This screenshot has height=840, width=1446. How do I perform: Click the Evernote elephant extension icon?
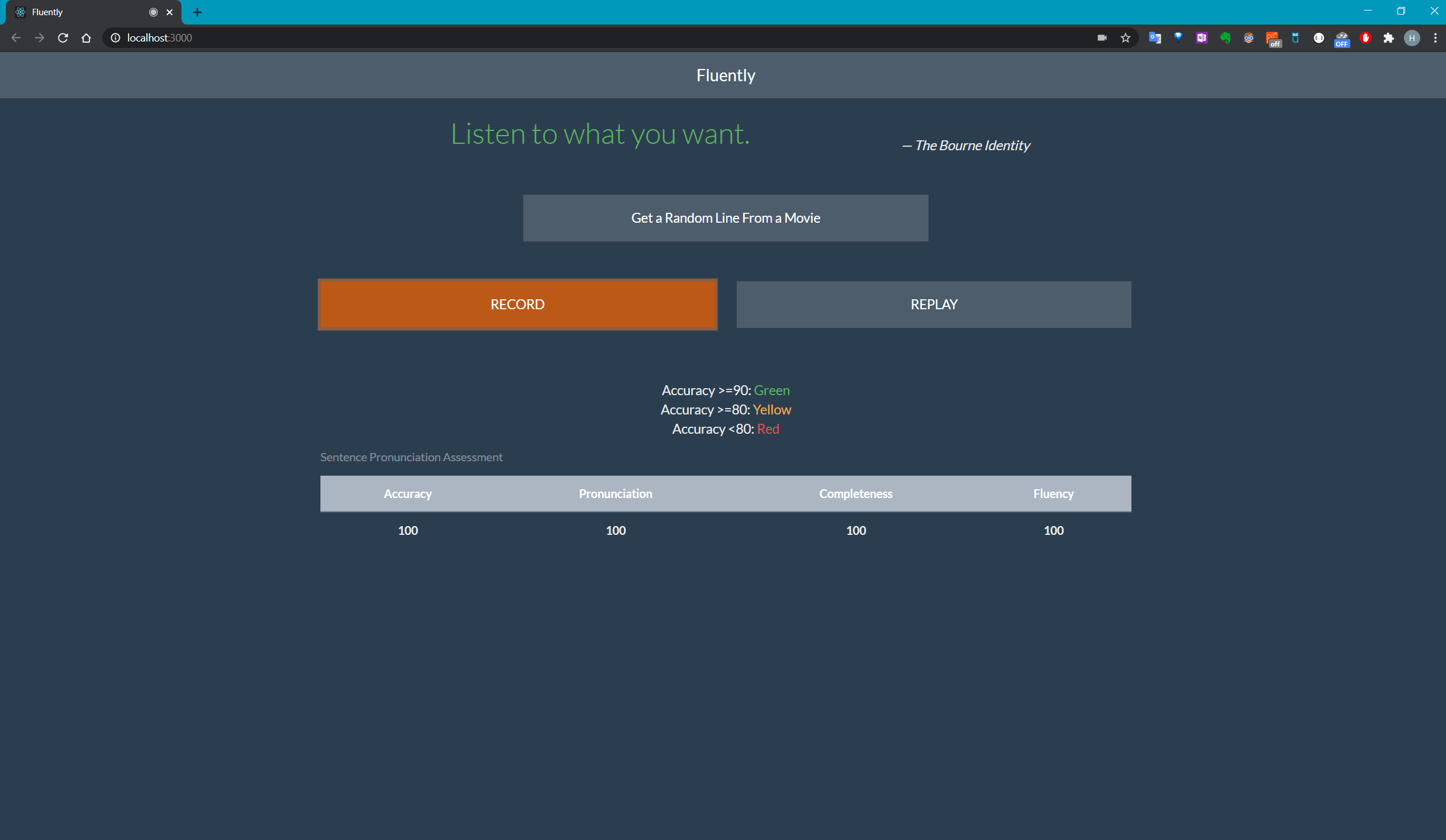pyautogui.click(x=1225, y=38)
